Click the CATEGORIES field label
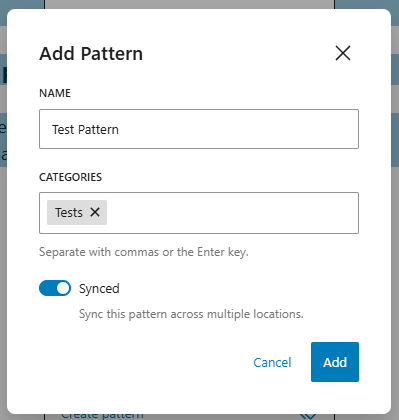 click(x=70, y=177)
